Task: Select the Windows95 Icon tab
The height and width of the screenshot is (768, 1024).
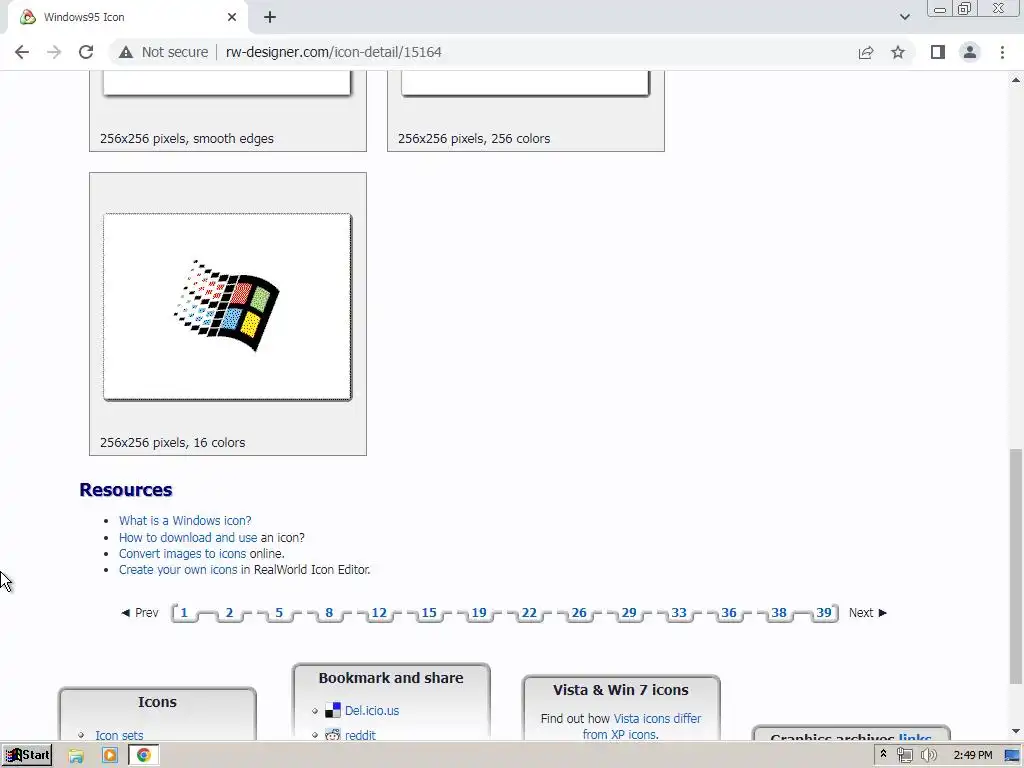Action: 127,18
